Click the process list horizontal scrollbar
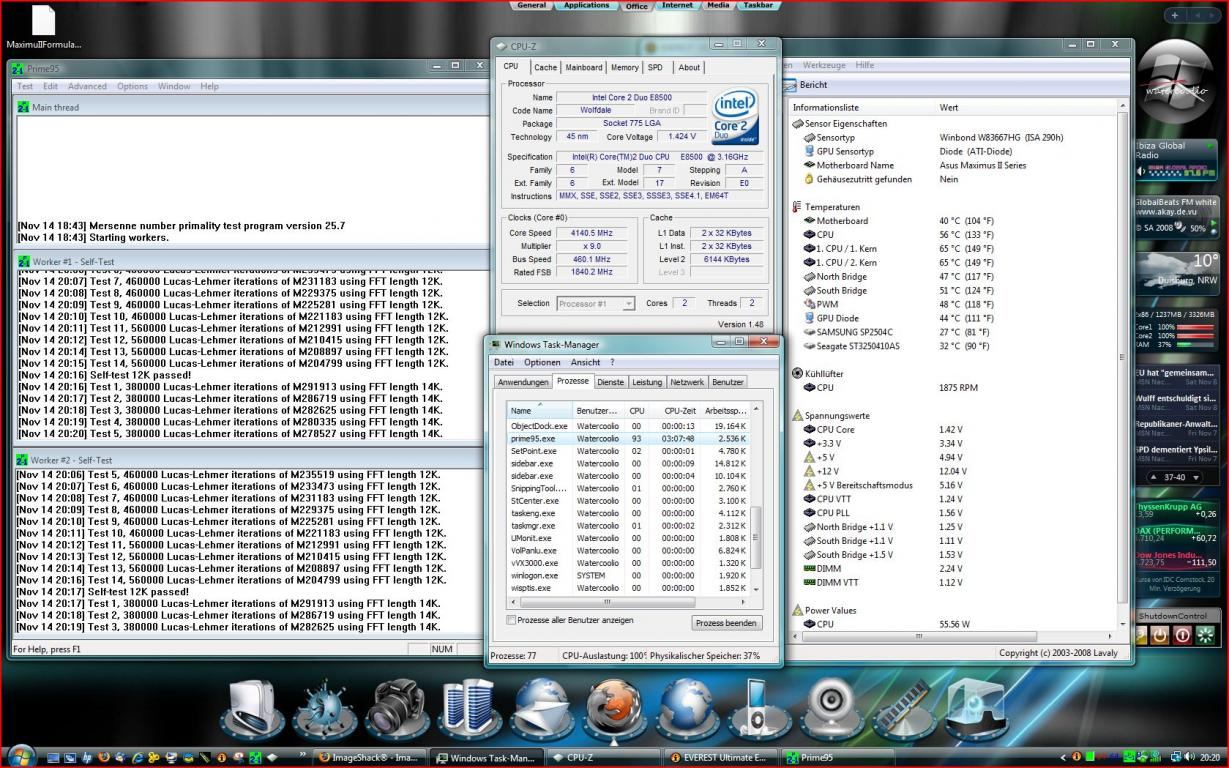The width and height of the screenshot is (1229, 768). point(627,603)
